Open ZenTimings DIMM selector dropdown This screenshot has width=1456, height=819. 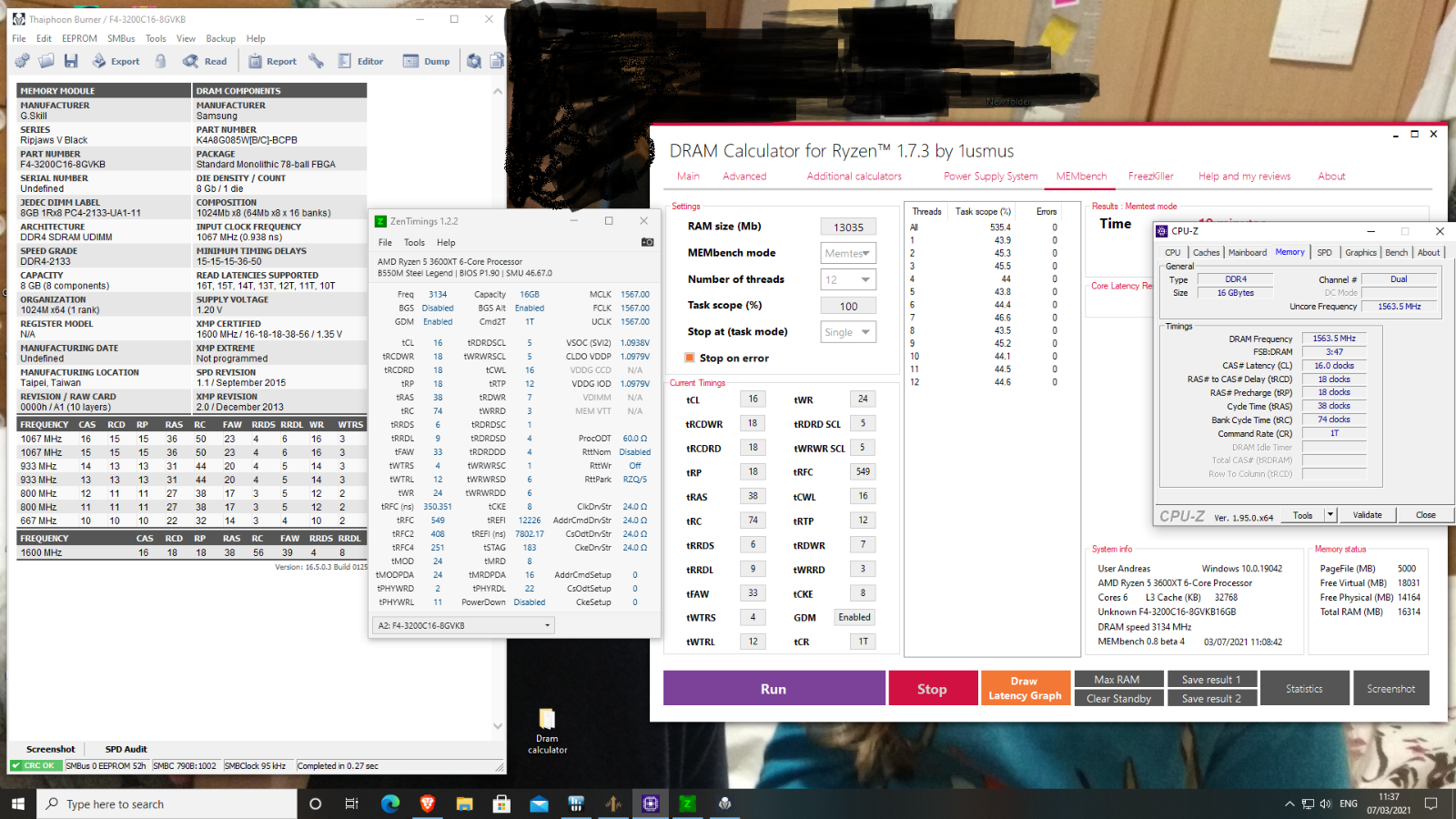click(464, 625)
